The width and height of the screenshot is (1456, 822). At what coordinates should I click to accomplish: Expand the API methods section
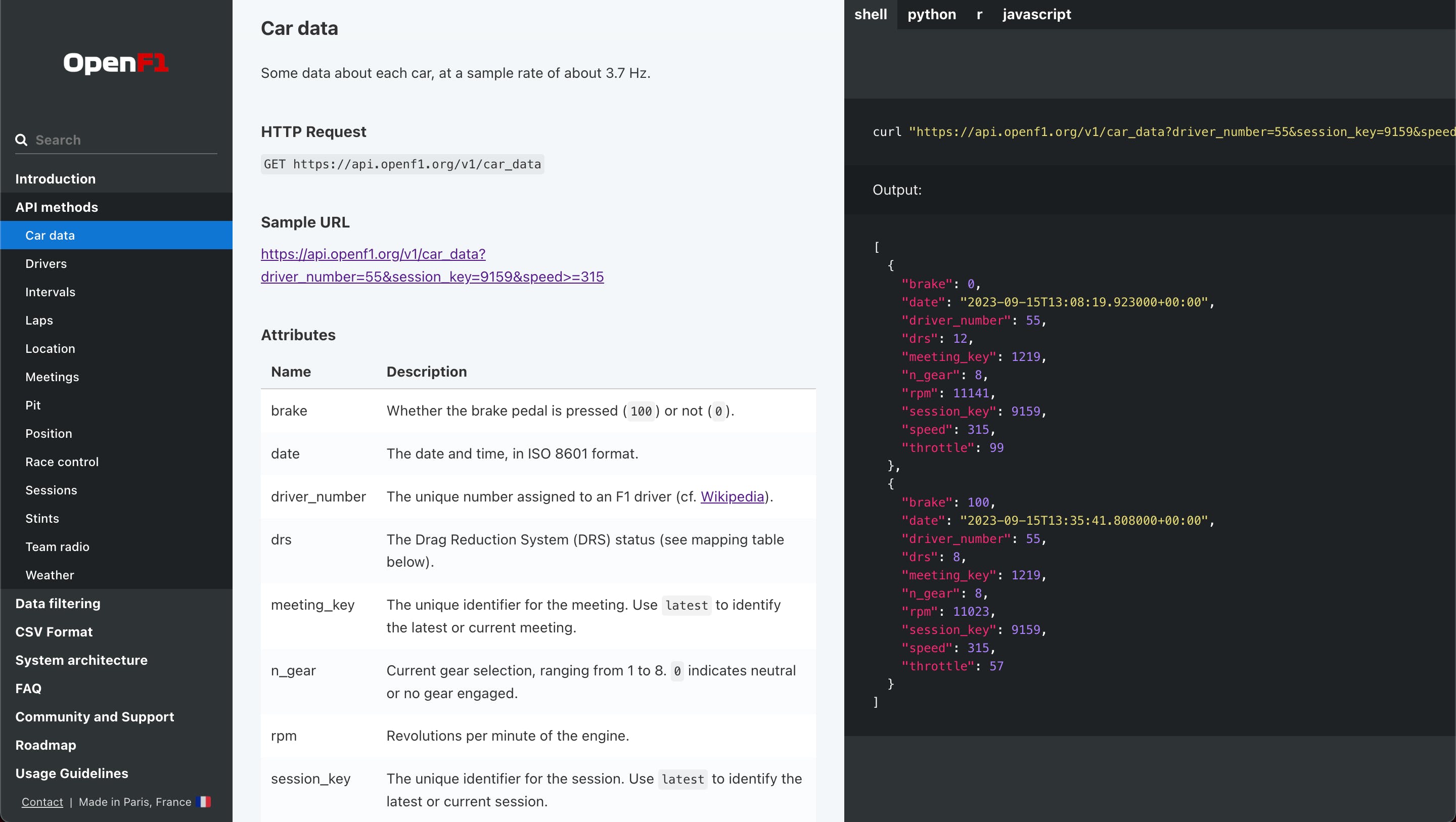coord(57,207)
